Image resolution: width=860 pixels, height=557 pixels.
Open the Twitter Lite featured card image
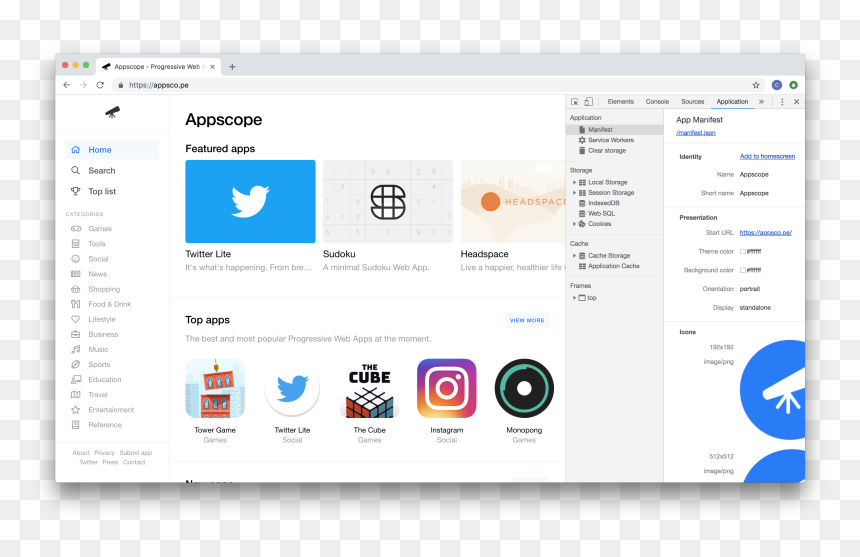tap(250, 202)
